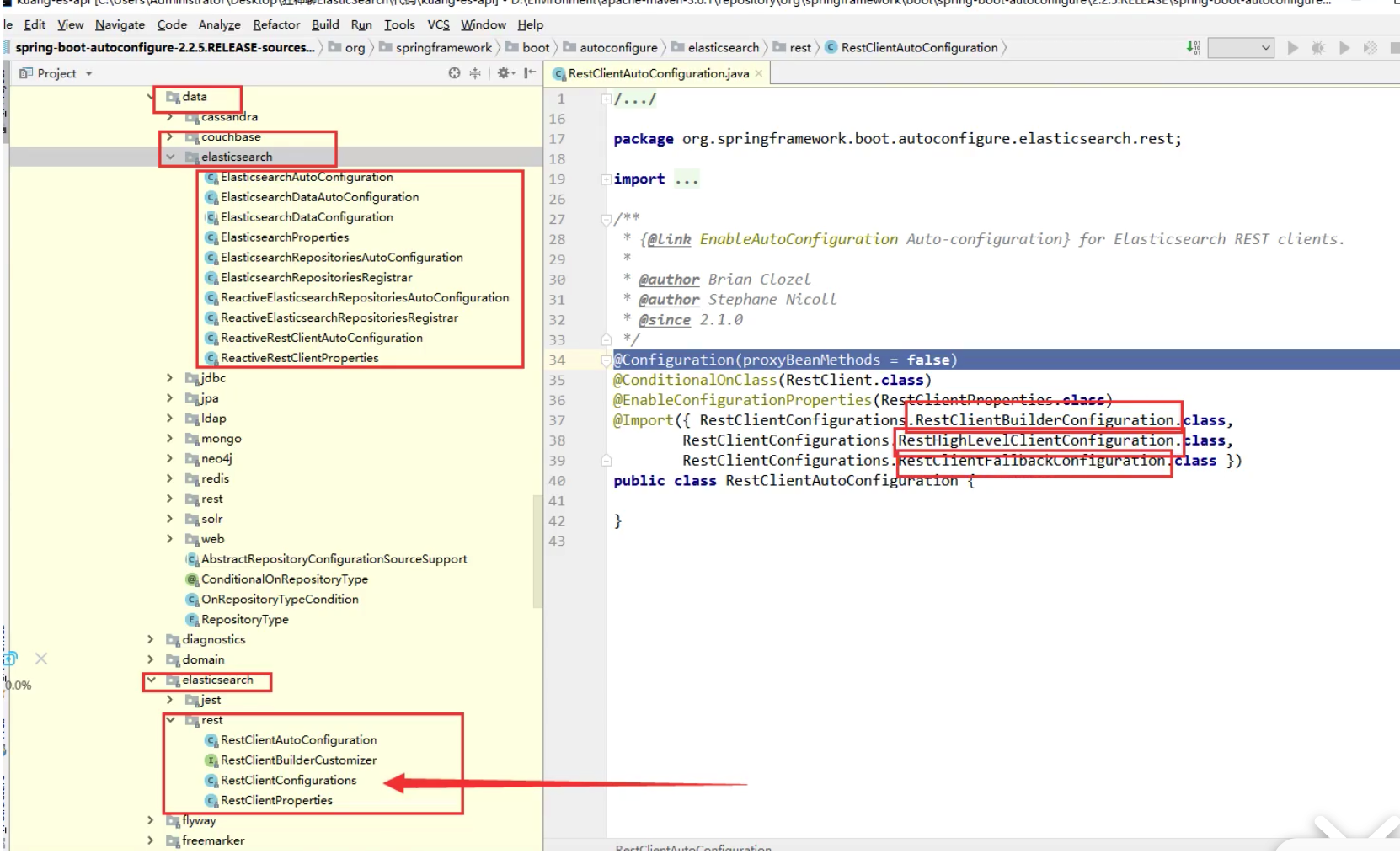1400x859 pixels.
Task: Click enum icon of RepositoryType
Action: (x=192, y=620)
